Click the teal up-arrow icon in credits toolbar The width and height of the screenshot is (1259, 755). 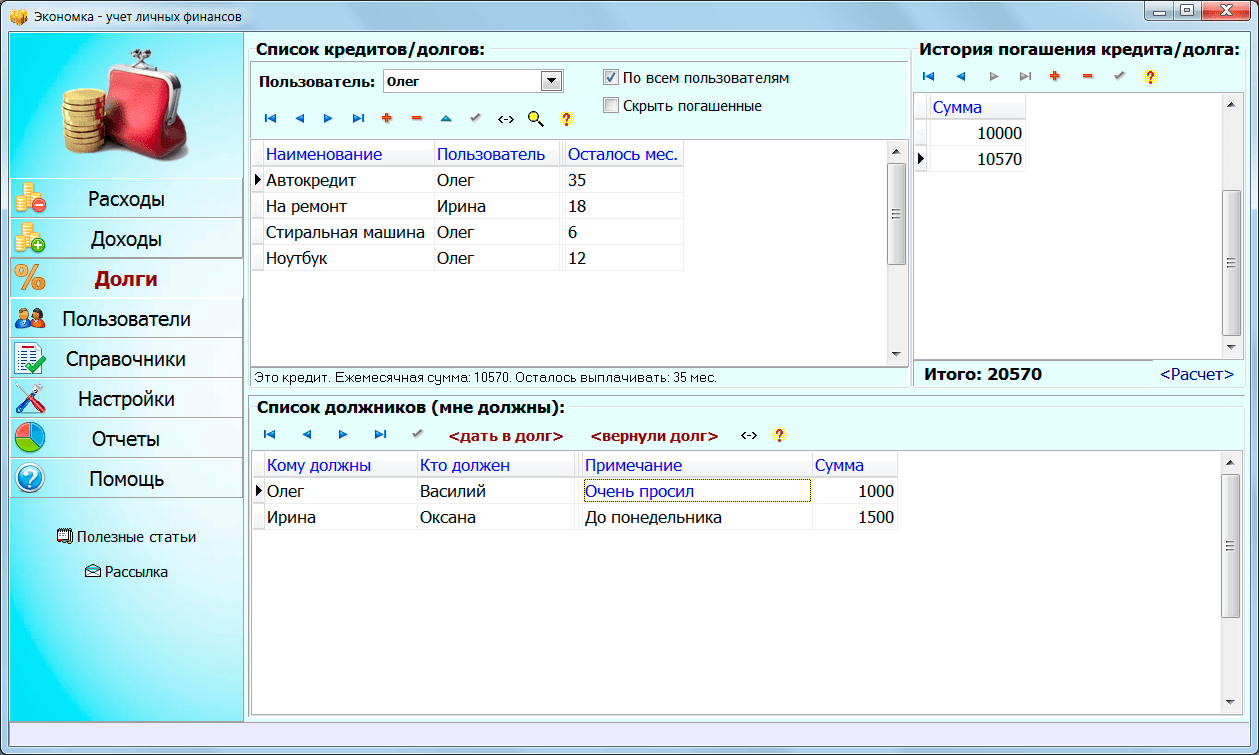pyautogui.click(x=446, y=119)
